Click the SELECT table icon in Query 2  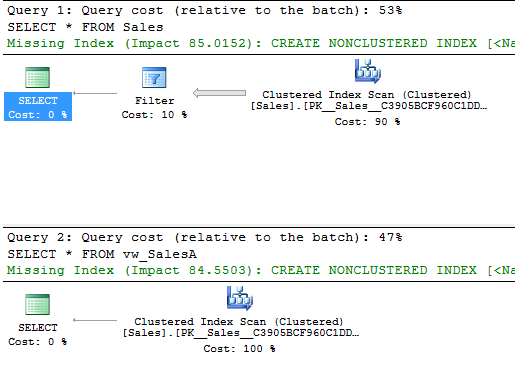point(38,304)
